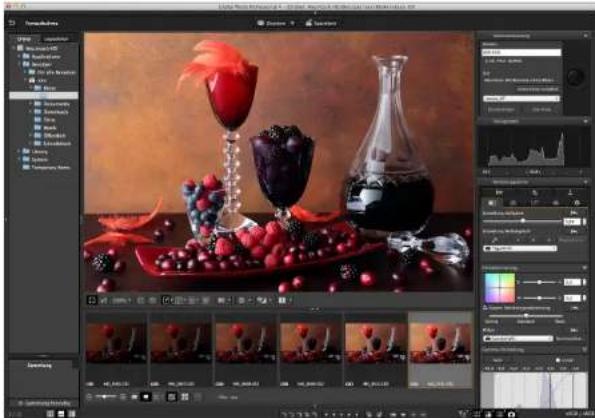This screenshot has width=595, height=418.
Task: Click the right button under the image type dropdown
Action: (x=541, y=109)
